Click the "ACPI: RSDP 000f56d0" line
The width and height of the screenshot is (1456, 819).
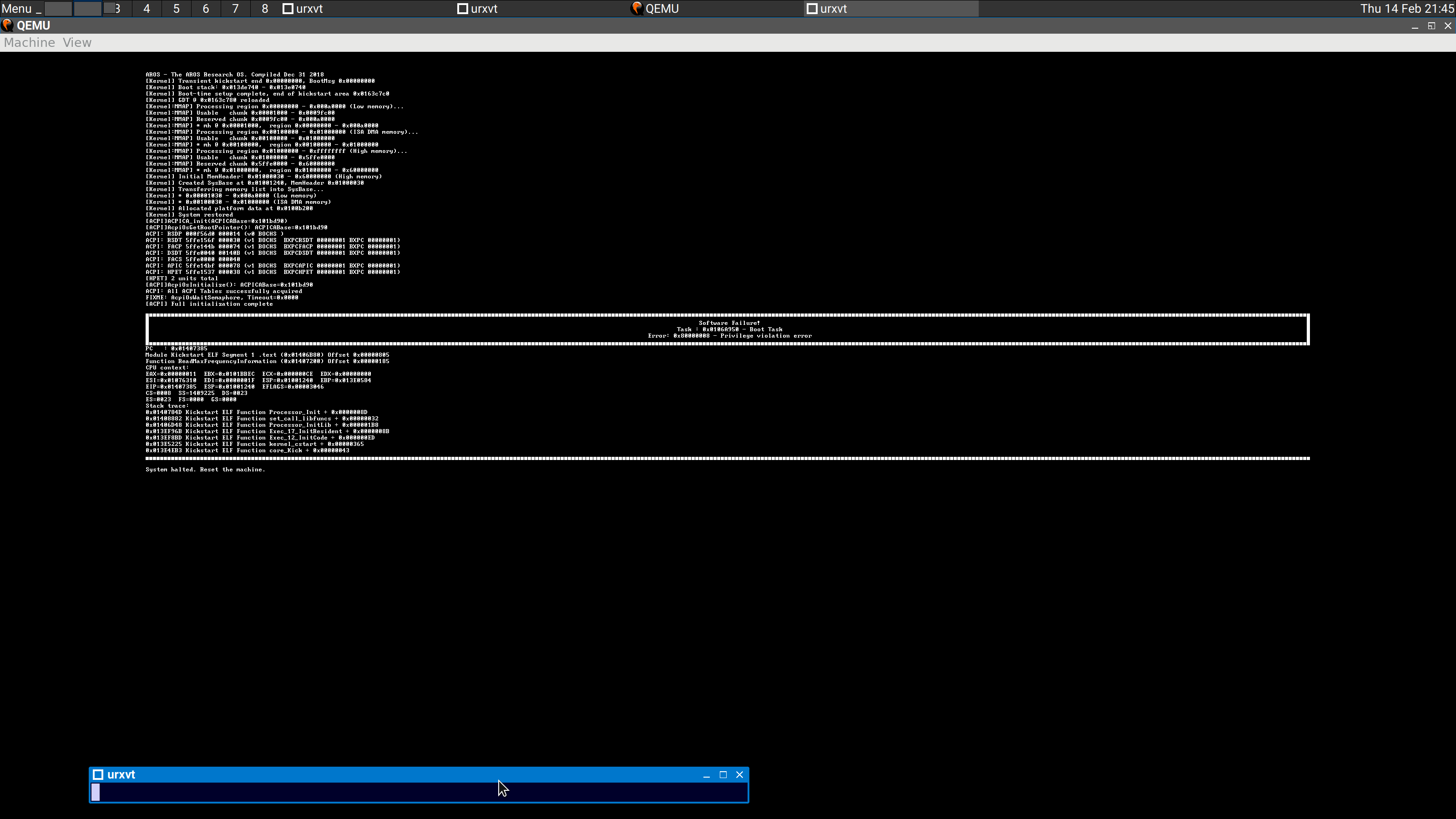(214, 234)
